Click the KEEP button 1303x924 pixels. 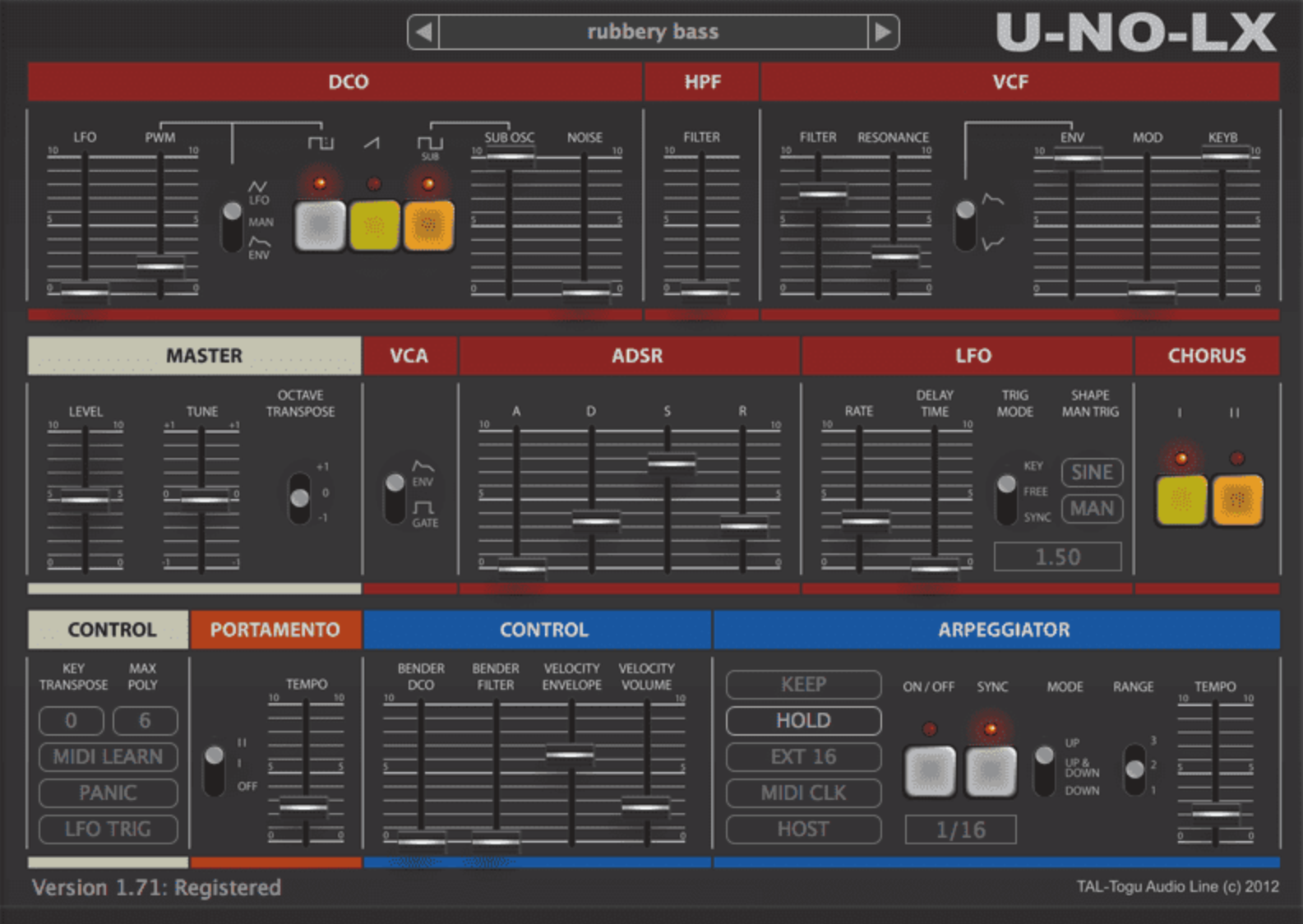pos(803,684)
